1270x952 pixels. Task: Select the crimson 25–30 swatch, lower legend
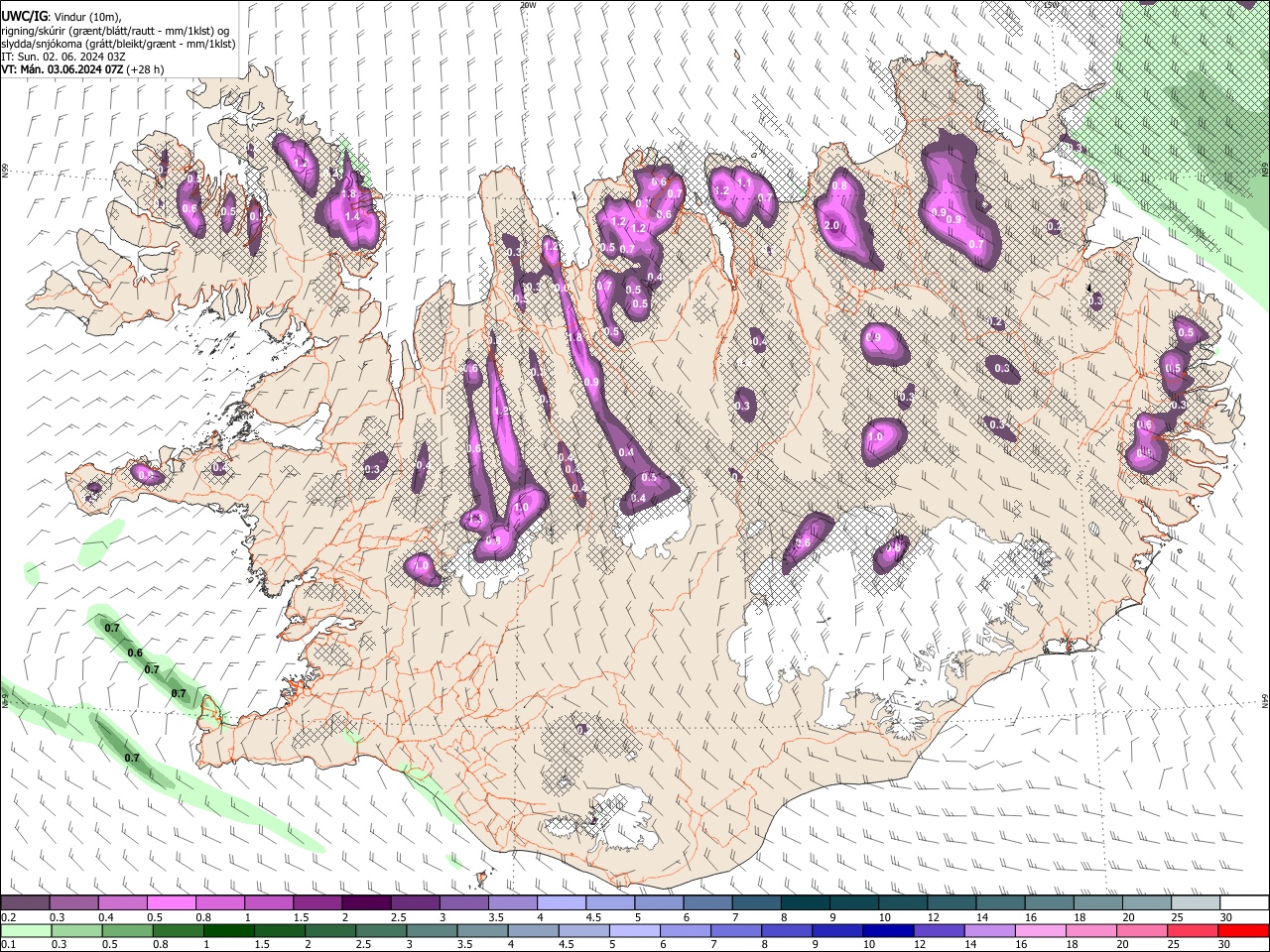point(1192,931)
